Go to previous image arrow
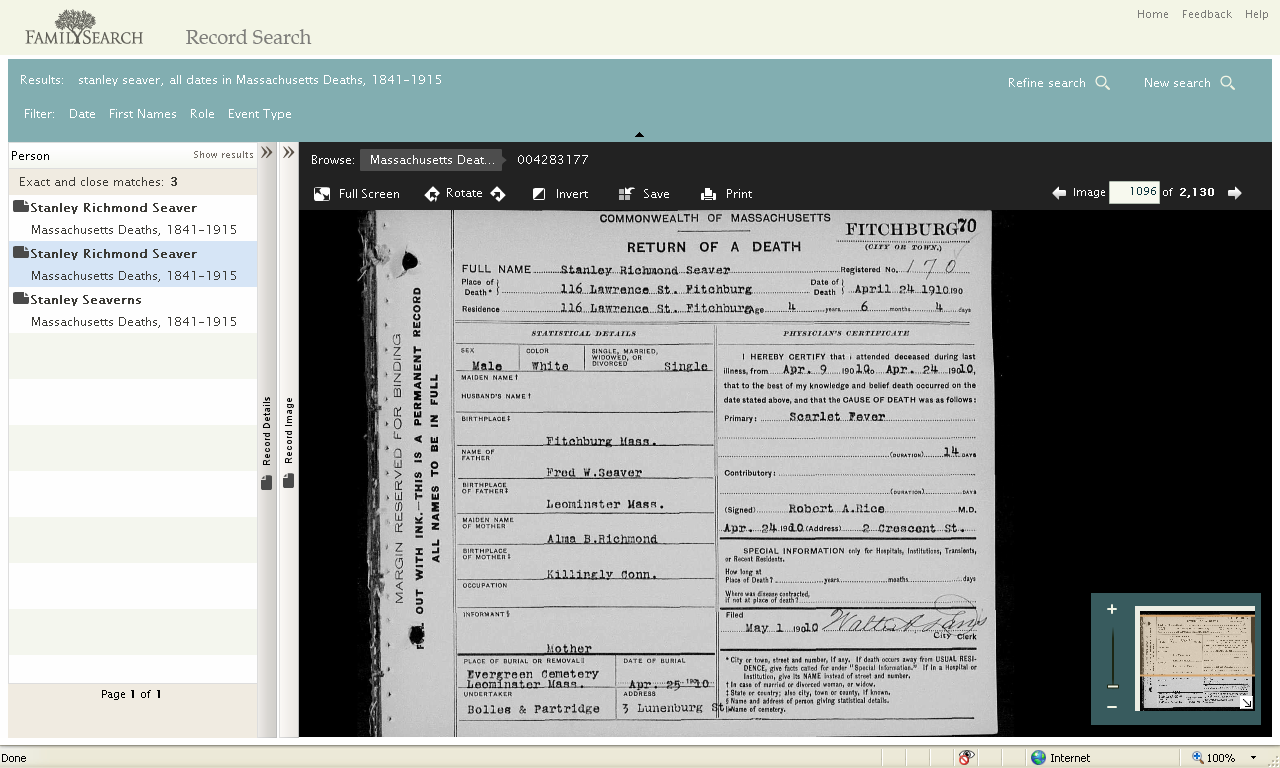The width and height of the screenshot is (1280, 768). [1059, 193]
